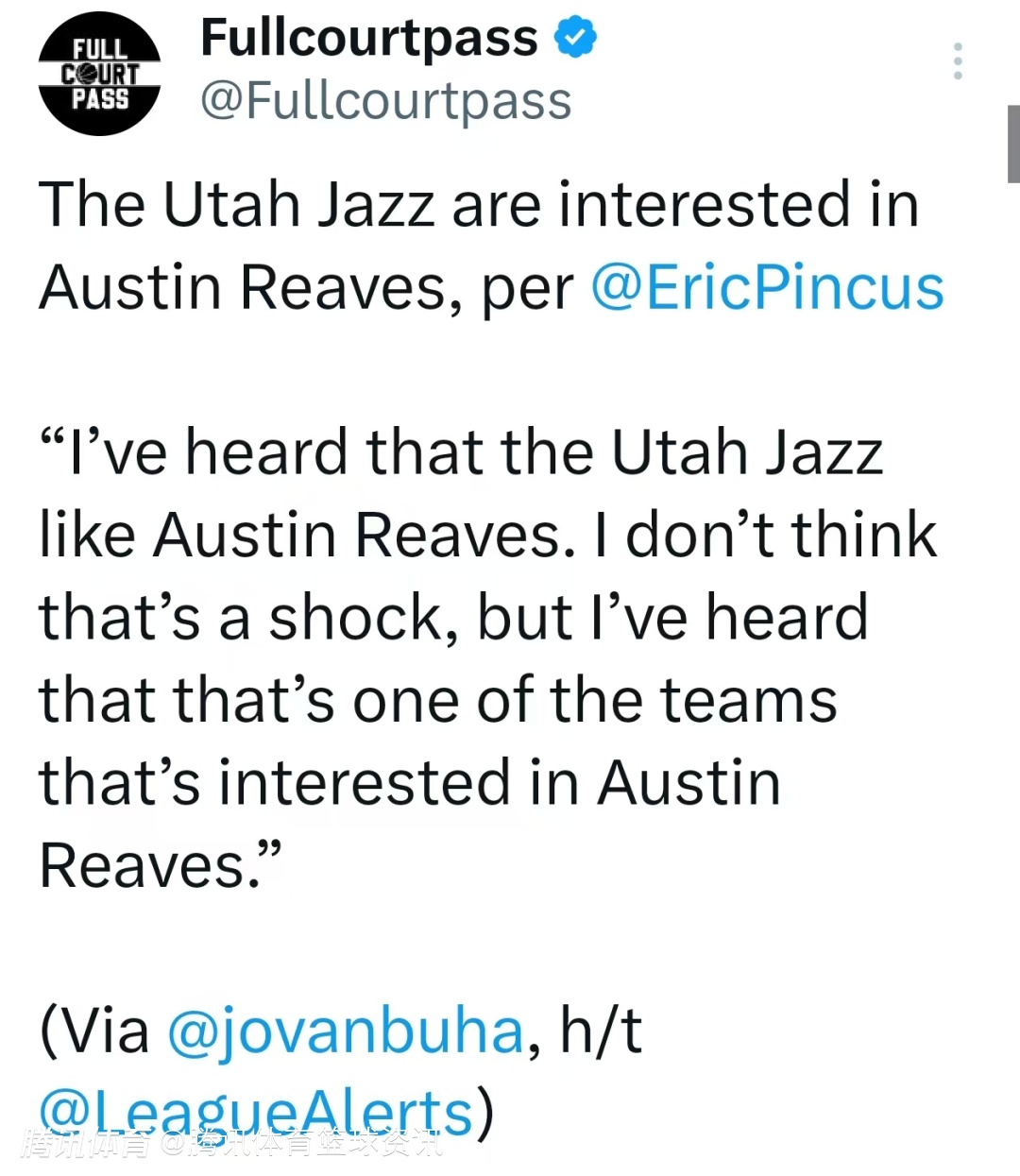Click the line "that's a shock, but I've heard"
Image resolution: width=1020 pixels, height=1176 pixels.
(x=453, y=619)
